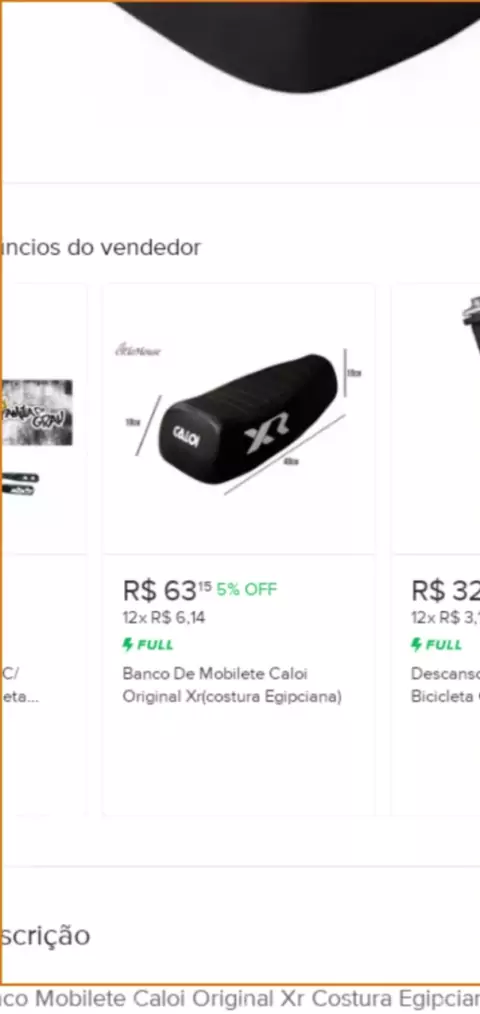Click the Descrição section heading

tap(45, 936)
